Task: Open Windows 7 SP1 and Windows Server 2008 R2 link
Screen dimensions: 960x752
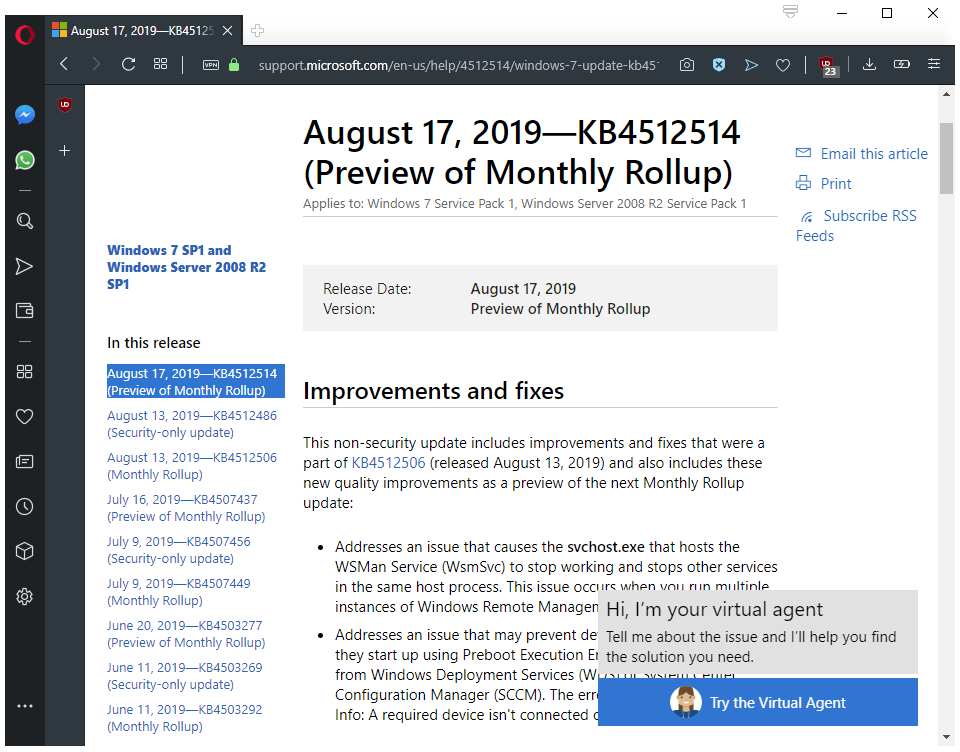Action: pyautogui.click(x=187, y=267)
